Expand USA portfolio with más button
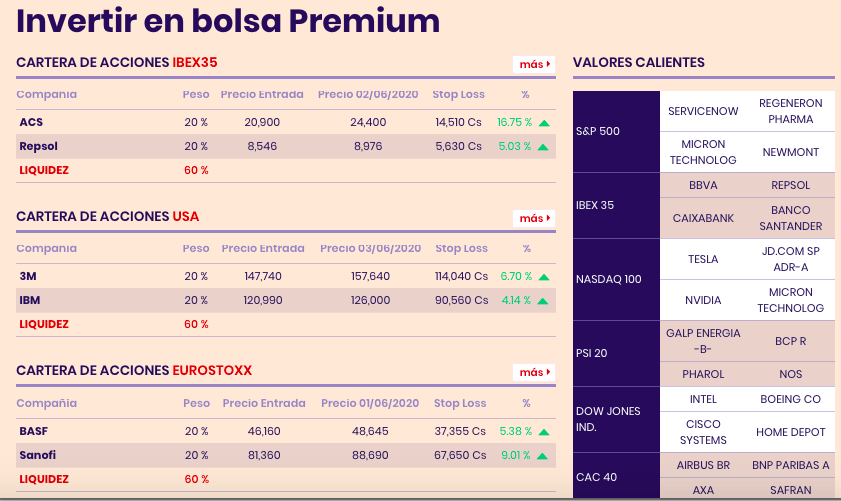 tap(534, 218)
